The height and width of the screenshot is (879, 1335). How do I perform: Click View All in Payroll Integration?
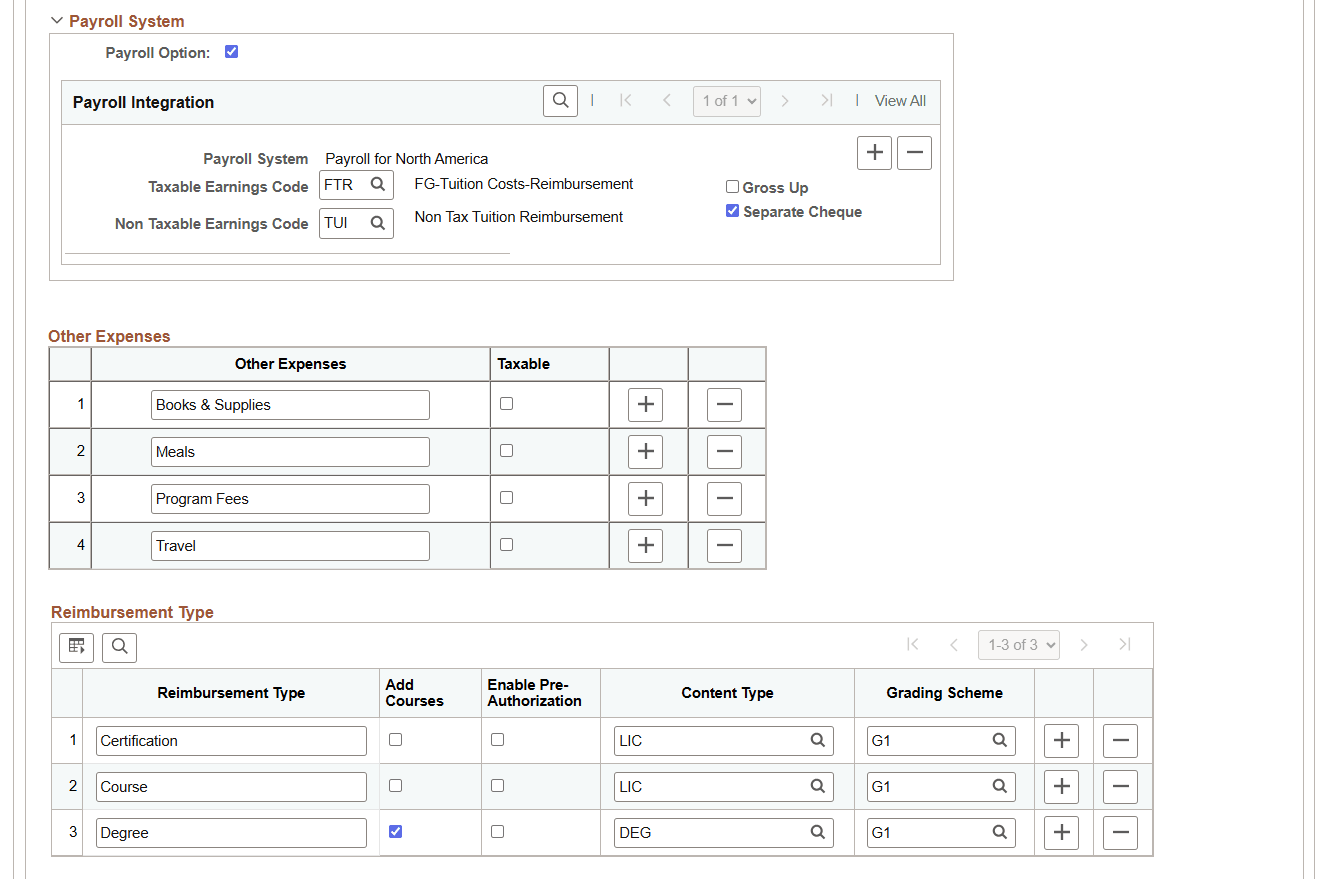coord(900,101)
